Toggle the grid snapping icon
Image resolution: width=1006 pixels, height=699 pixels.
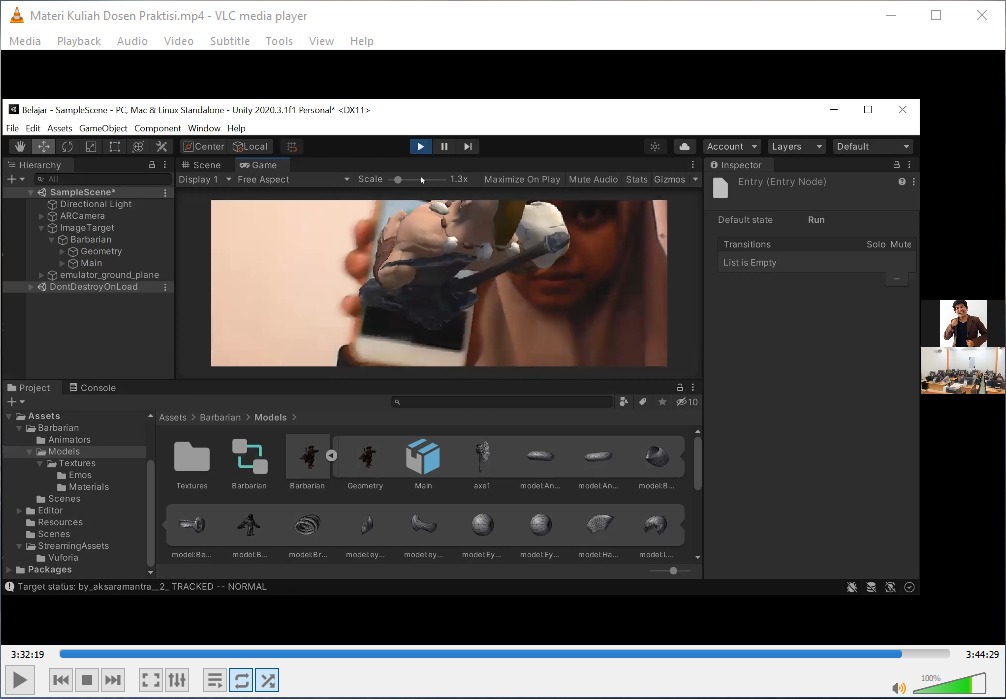click(292, 146)
